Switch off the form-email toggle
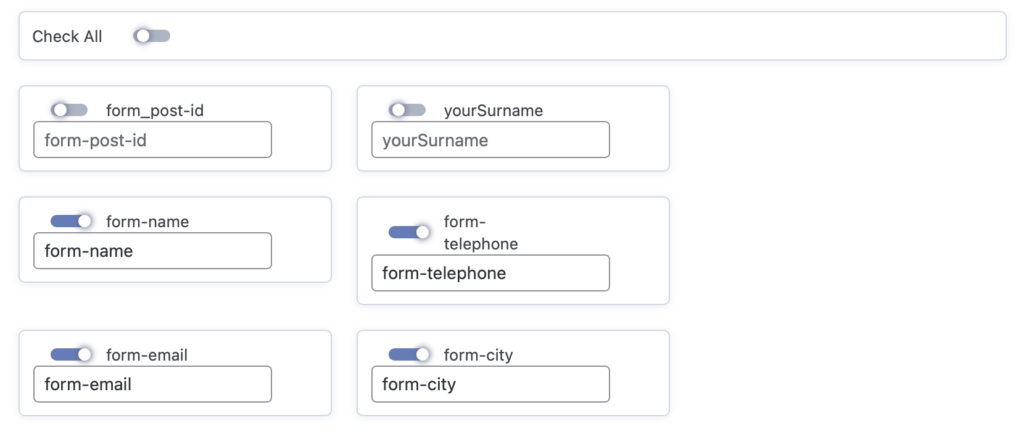 [71, 354]
